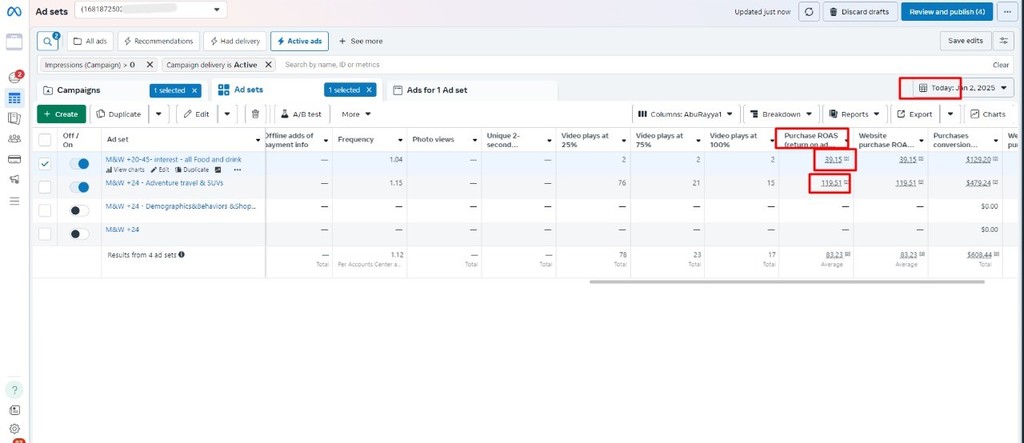Click the info icon beside Results from 4 ad sets
The width and height of the screenshot is (1024, 443).
(x=182, y=255)
